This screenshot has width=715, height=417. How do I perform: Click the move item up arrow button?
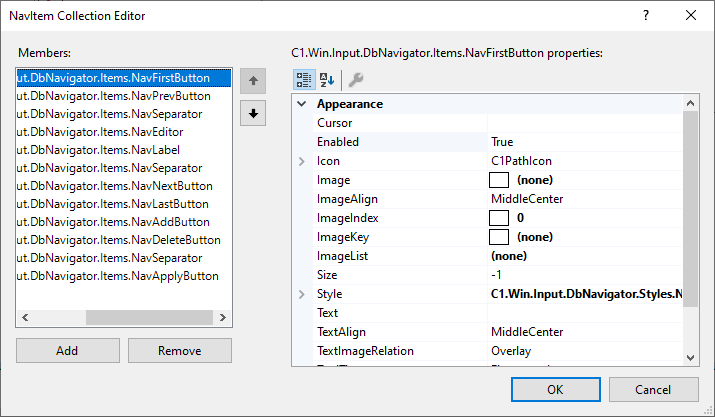253,81
